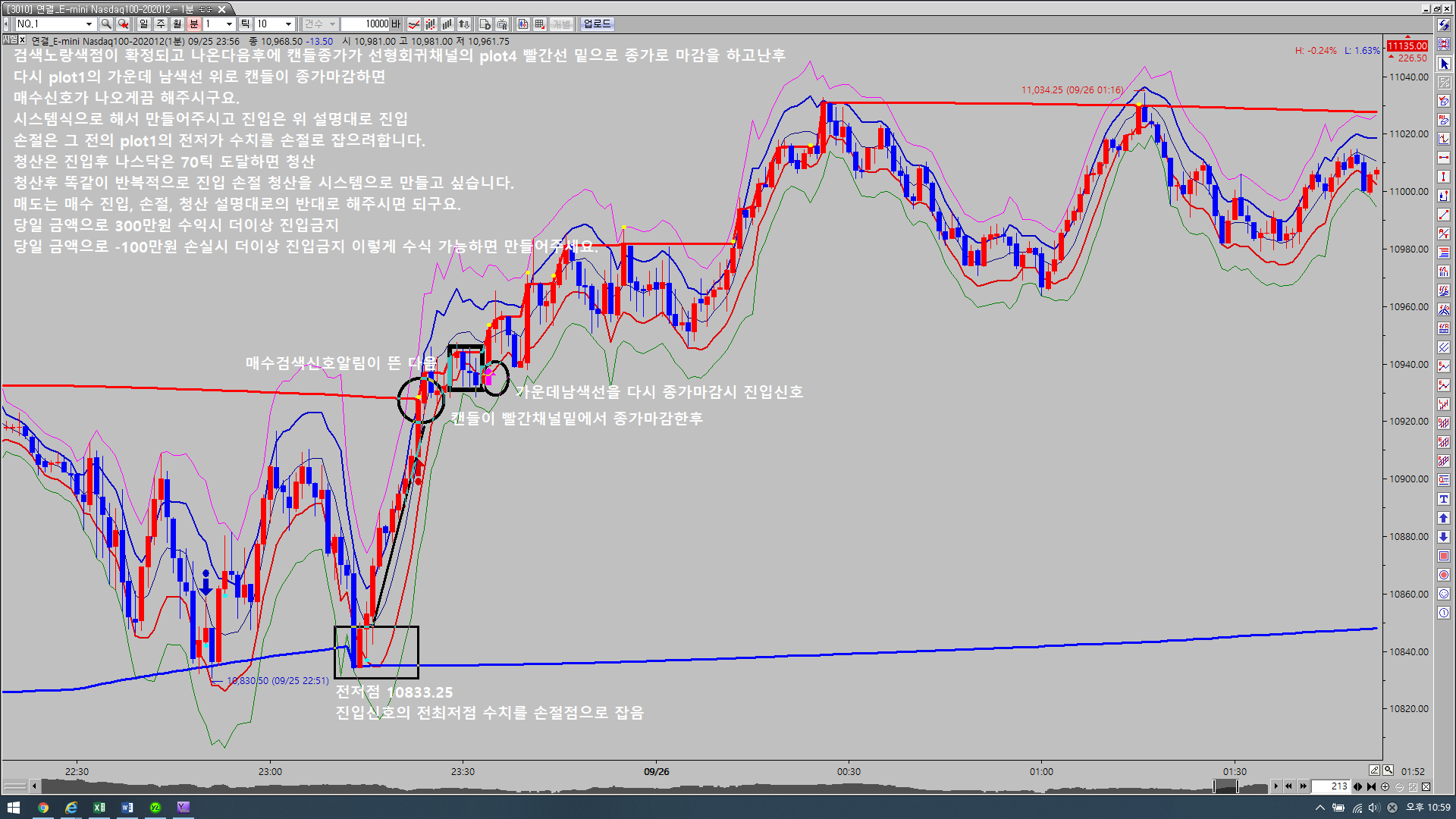The height and width of the screenshot is (819, 1456).
Task: Open the NQ.1 symbol dropdown
Action: (89, 24)
